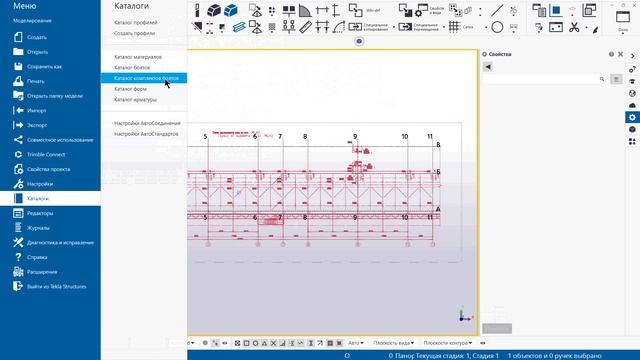Open Свойства вида view properties tool
Image resolution: width=640 pixels, height=360 pixels.
430,11
